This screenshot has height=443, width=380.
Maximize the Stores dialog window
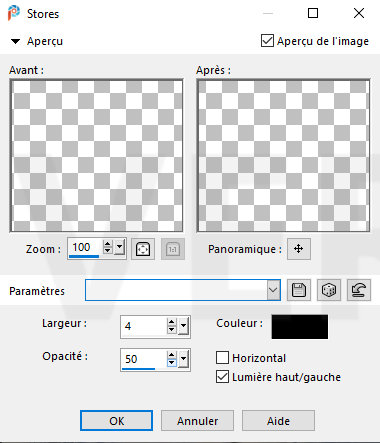point(313,13)
